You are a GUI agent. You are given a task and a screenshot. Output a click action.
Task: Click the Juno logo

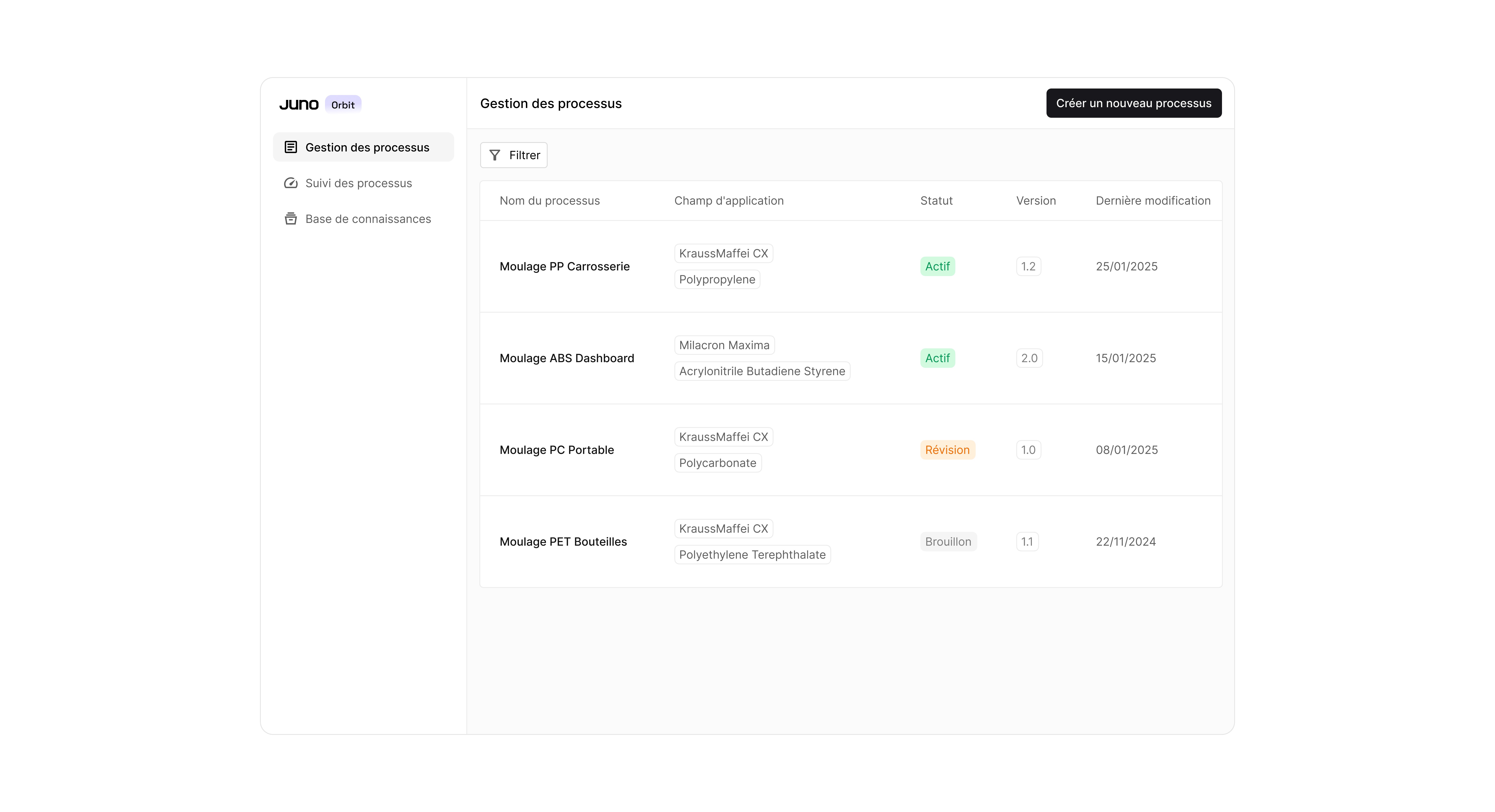tap(299, 104)
